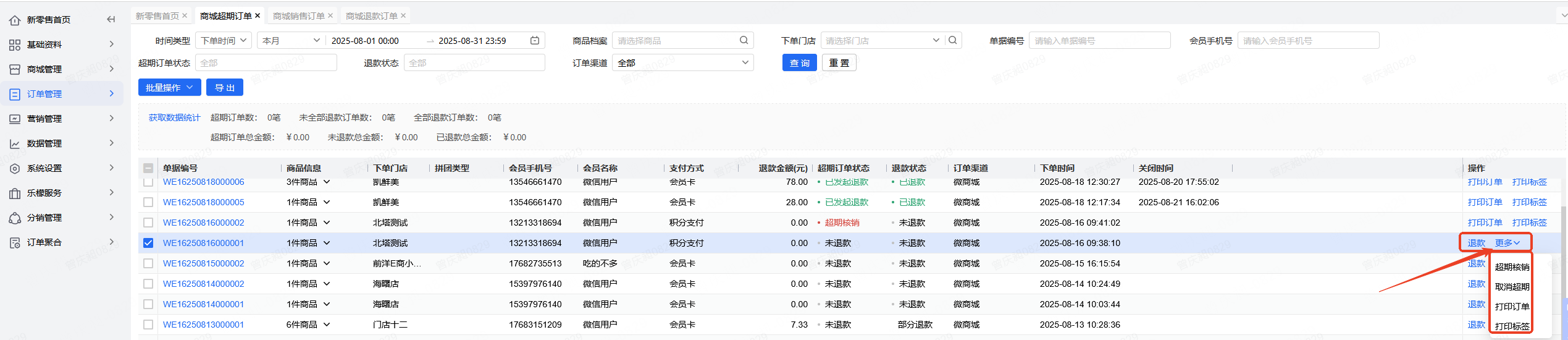The height and width of the screenshot is (340, 1568).
Task: Click the 导出 button
Action: tap(225, 88)
